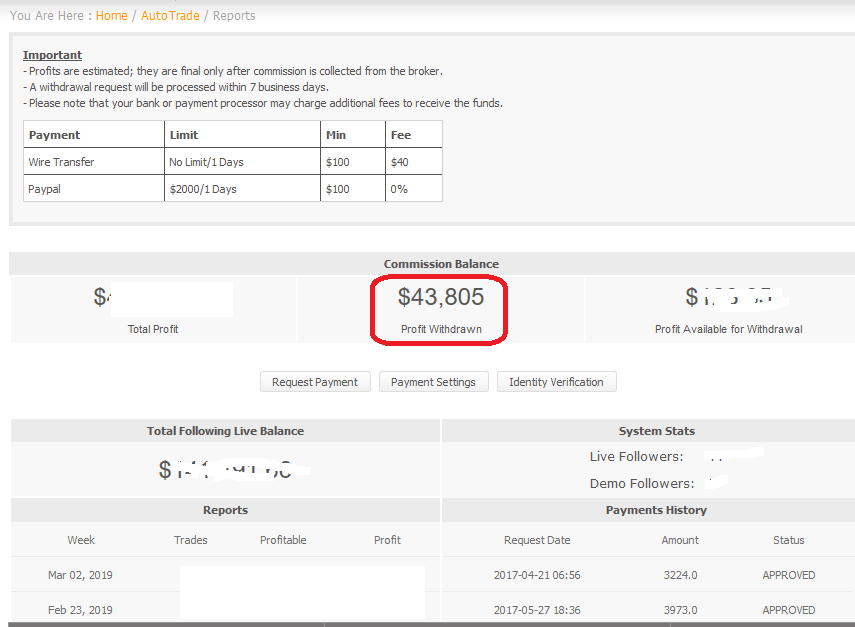Select the Wire Transfer payment row
Viewport: 855px width, 627px height.
tap(62, 162)
